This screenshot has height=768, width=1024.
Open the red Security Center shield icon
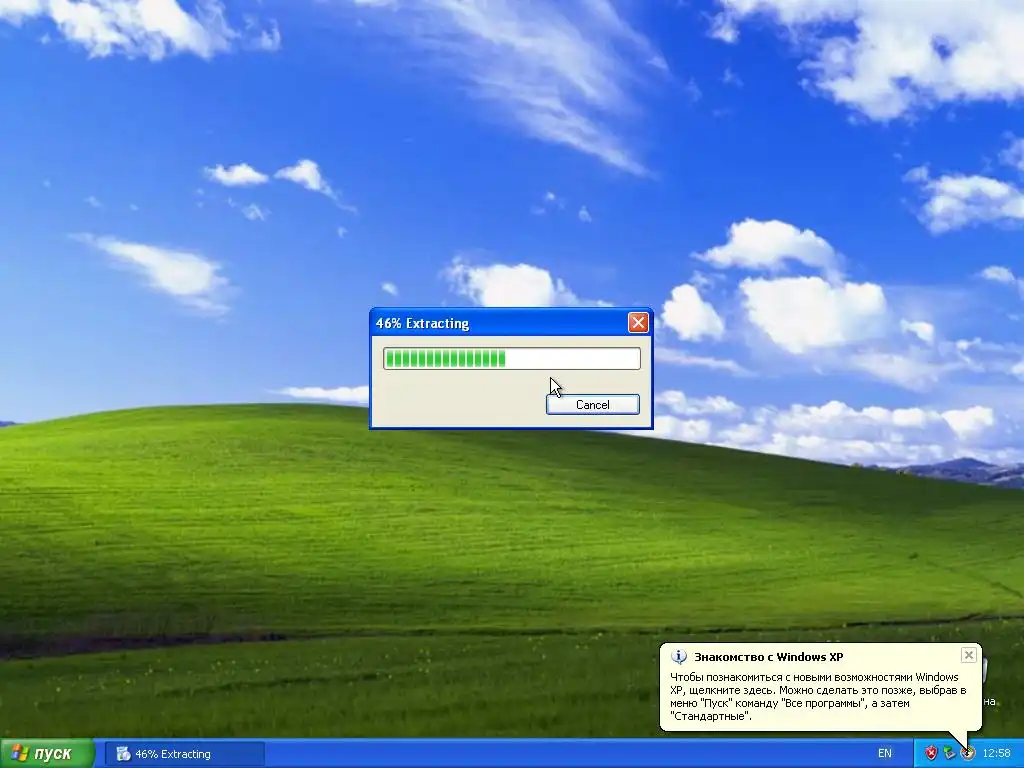click(931, 754)
